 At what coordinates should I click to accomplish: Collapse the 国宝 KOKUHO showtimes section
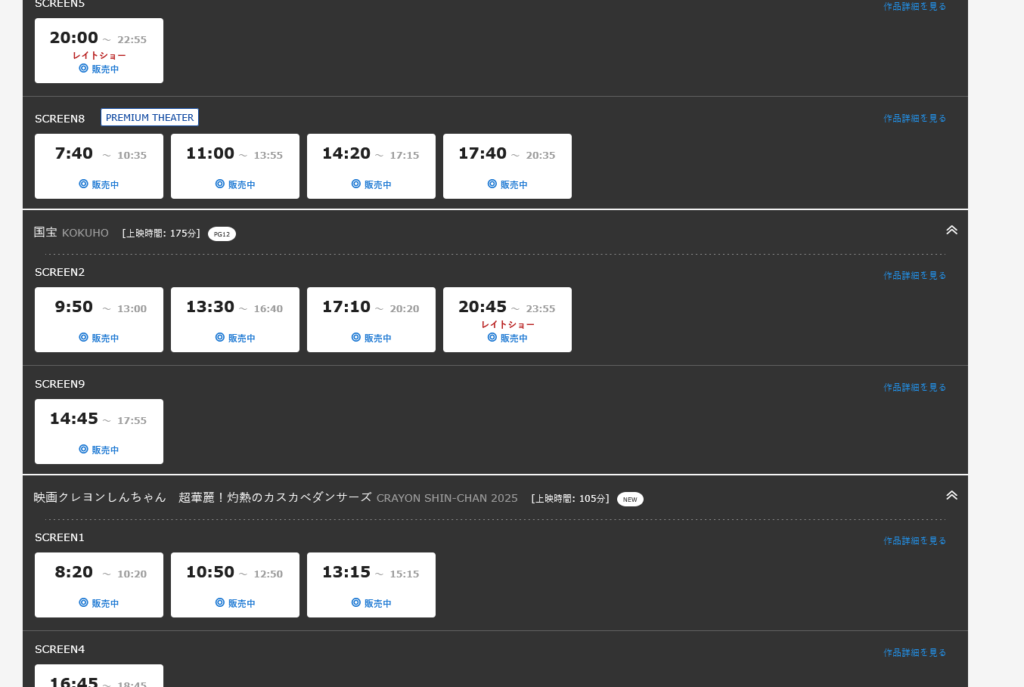point(951,230)
